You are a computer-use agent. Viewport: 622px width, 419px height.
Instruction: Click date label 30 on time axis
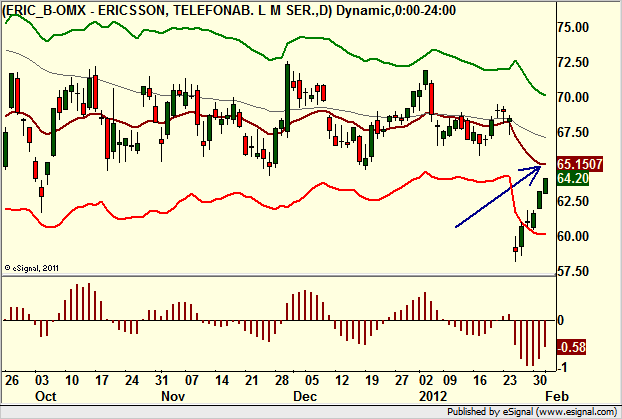tap(540, 381)
